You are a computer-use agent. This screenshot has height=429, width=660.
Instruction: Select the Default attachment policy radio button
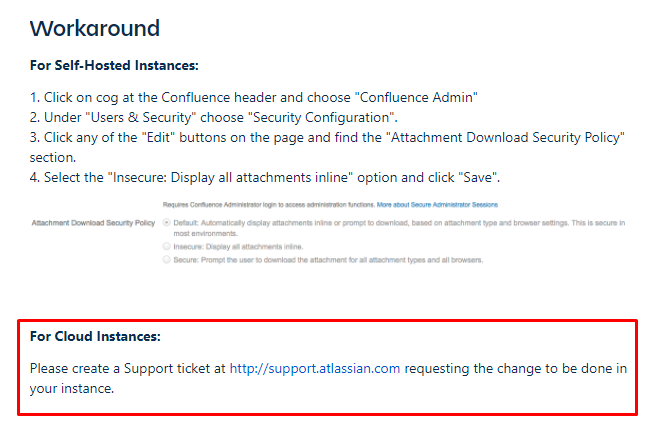pyautogui.click(x=167, y=222)
